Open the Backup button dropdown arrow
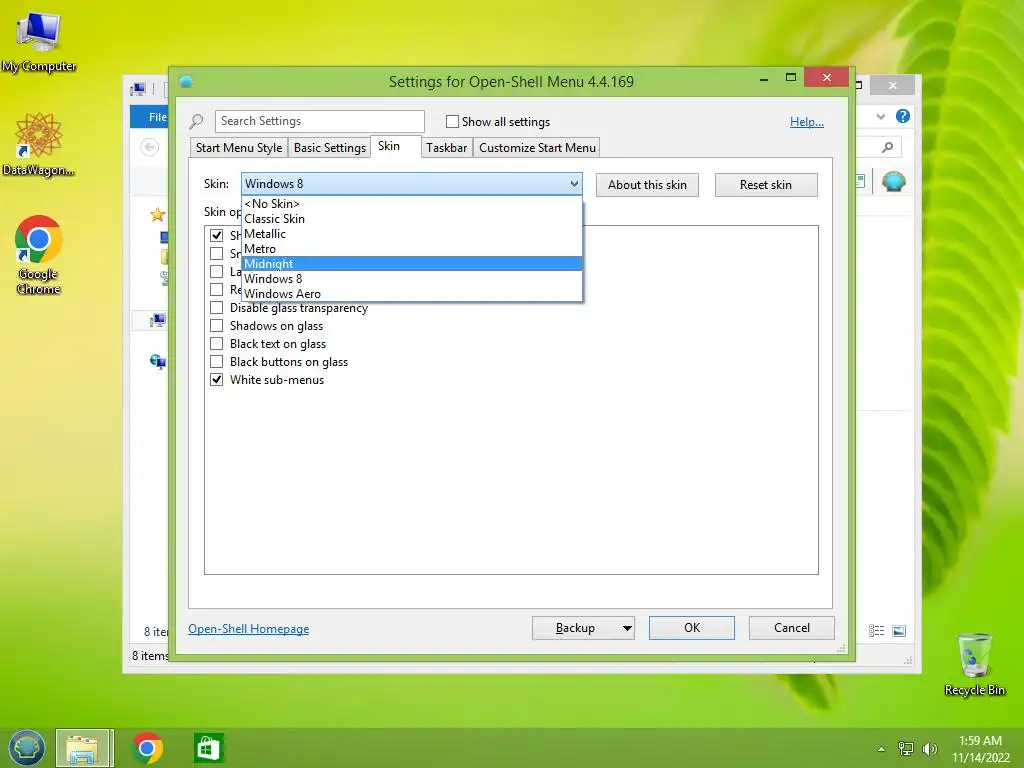 pyautogui.click(x=627, y=628)
